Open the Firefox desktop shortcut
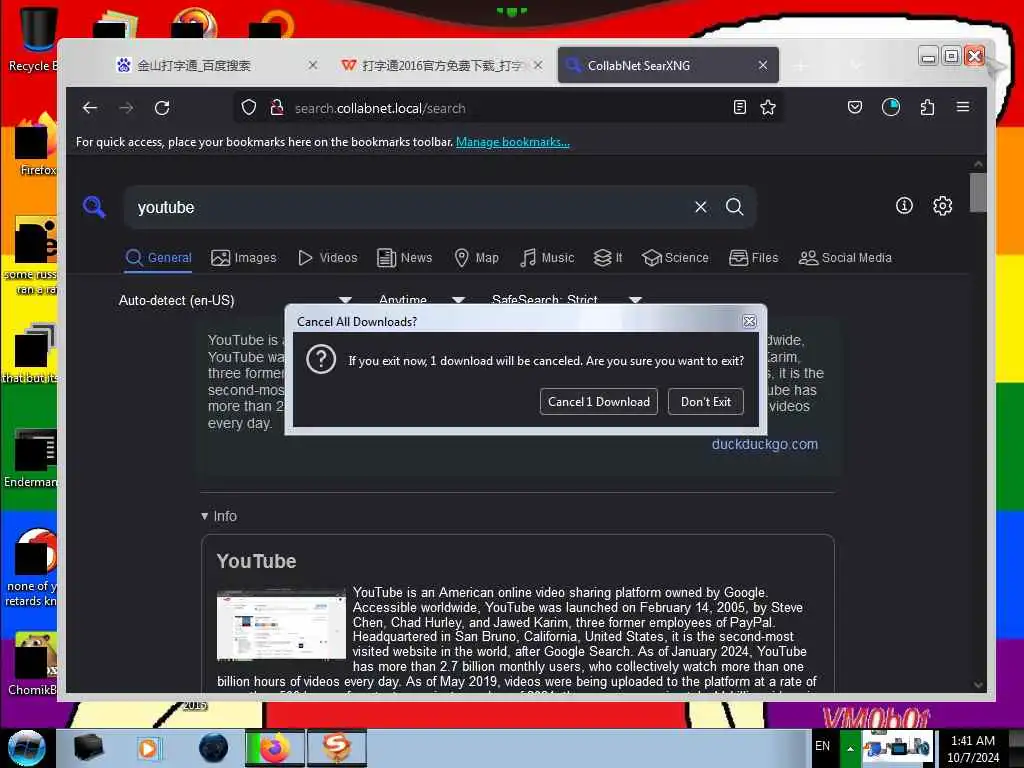Screen dimensions: 1024x768 [36, 145]
